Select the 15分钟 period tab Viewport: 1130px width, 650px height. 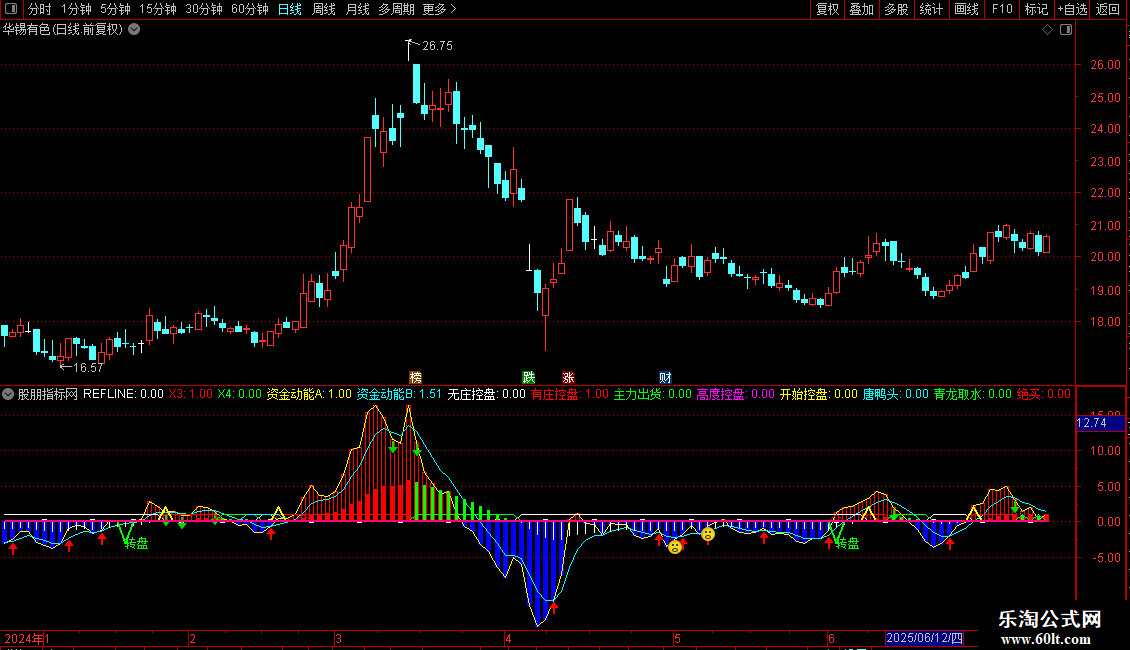tap(158, 9)
